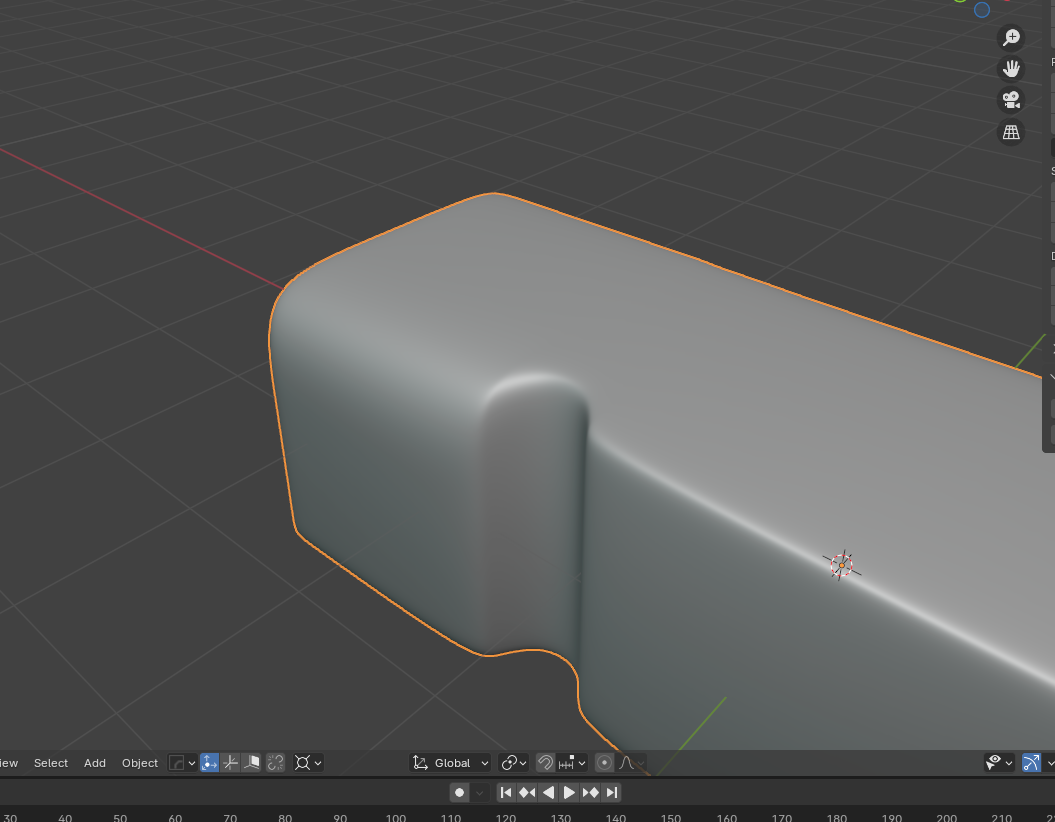Click frame 80 on the timeline ruler
Image resolution: width=1055 pixels, height=822 pixels.
285,817
